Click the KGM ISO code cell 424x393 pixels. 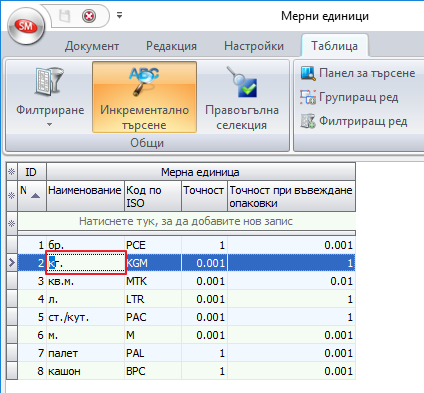tap(153, 263)
